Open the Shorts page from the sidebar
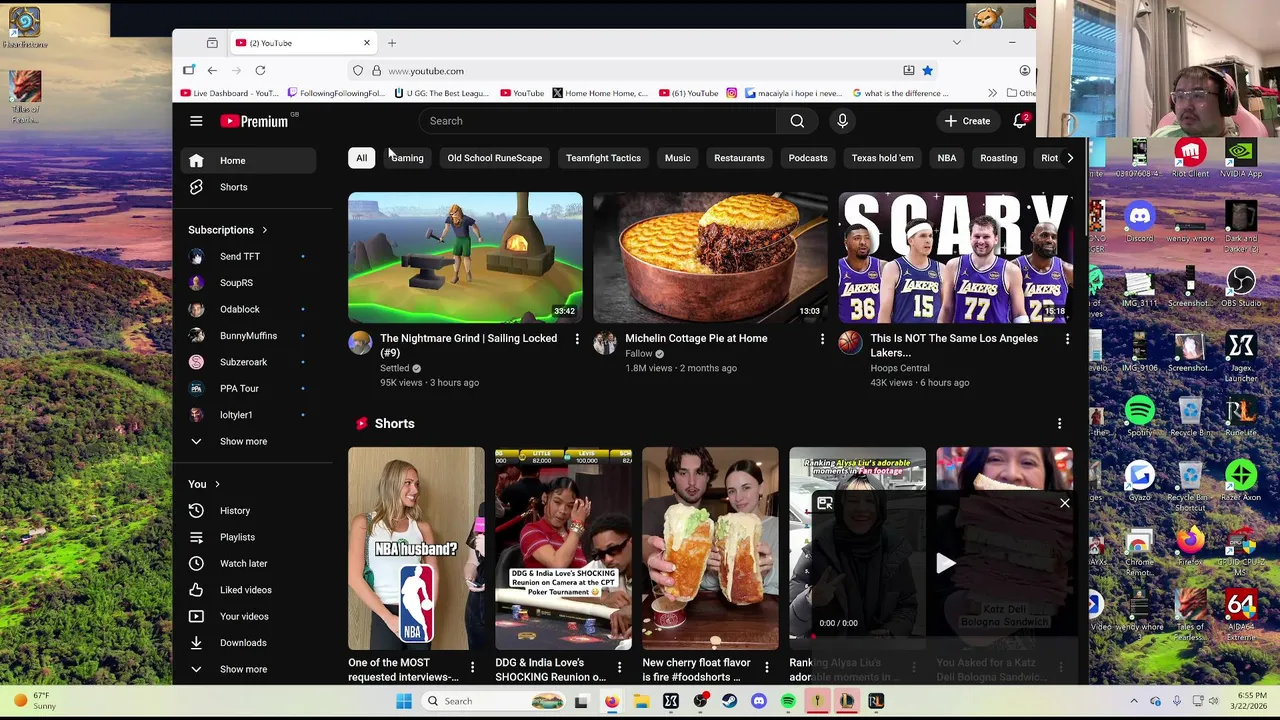Viewport: 1280px width, 720px height. point(249,187)
